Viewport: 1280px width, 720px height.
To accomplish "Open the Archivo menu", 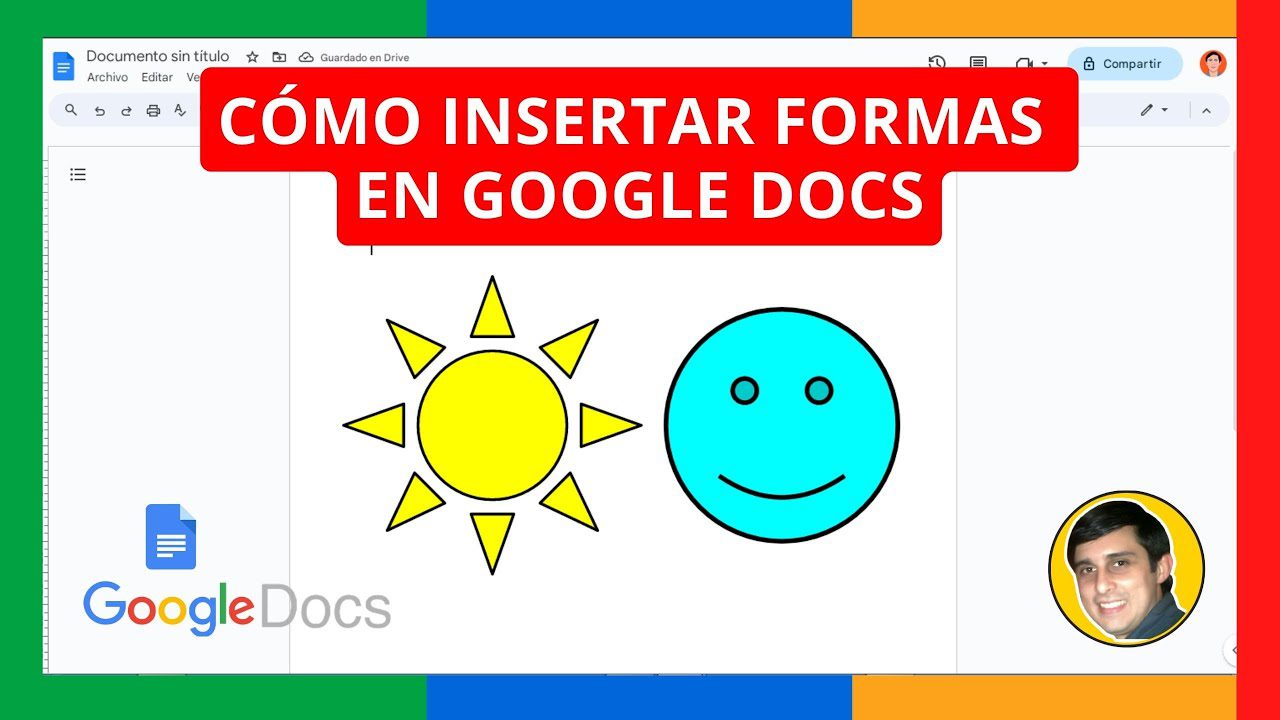I will (107, 77).
